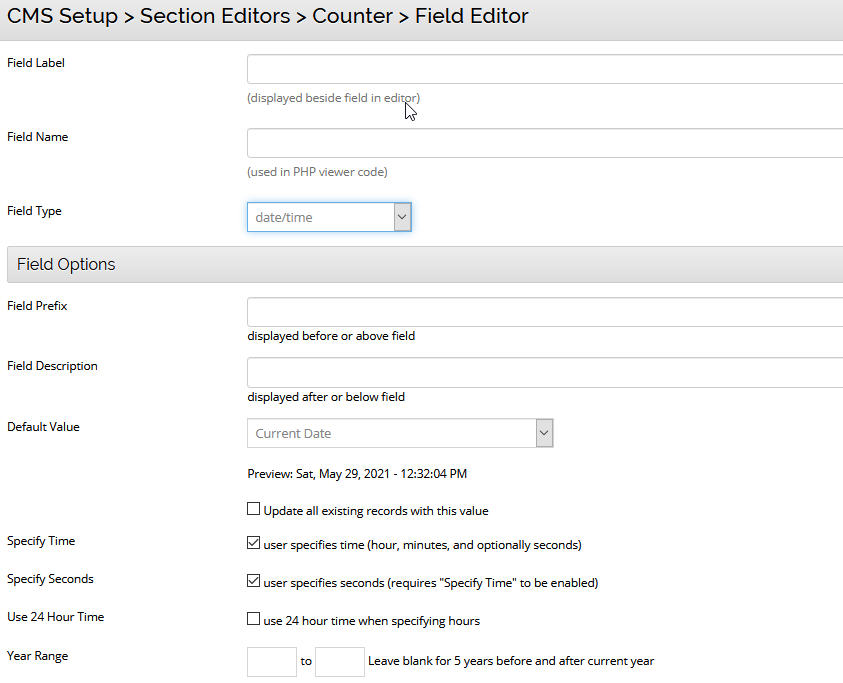
Task: Select the Field Prefix text field
Action: pos(545,312)
